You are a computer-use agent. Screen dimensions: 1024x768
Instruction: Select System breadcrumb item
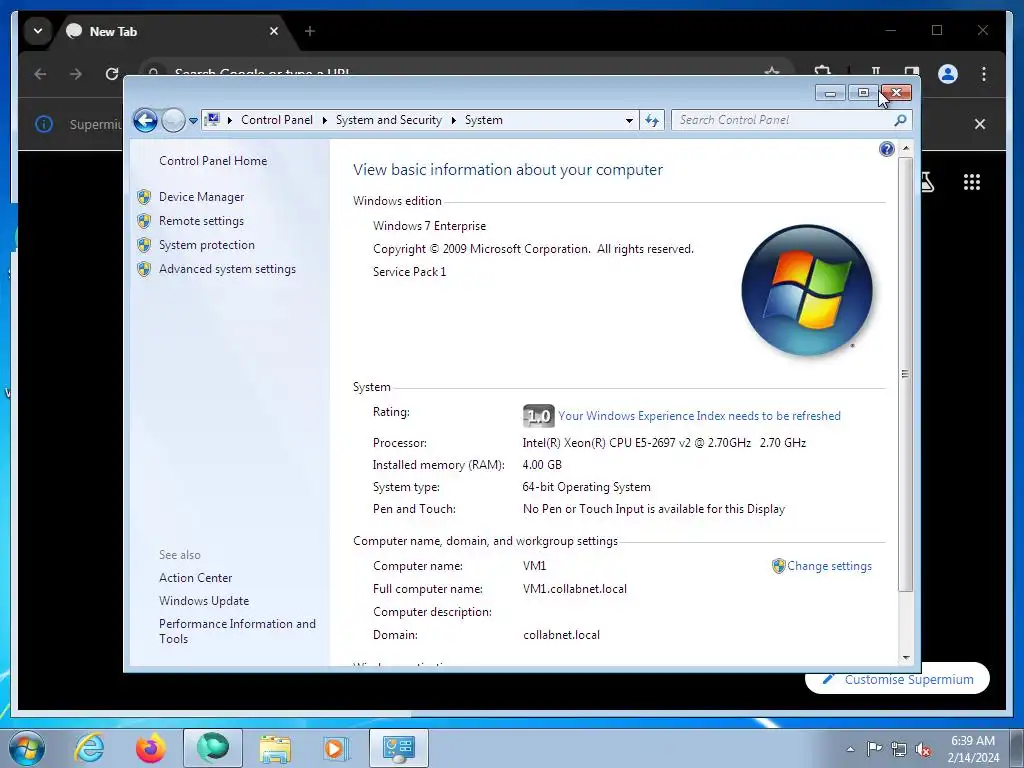point(484,120)
